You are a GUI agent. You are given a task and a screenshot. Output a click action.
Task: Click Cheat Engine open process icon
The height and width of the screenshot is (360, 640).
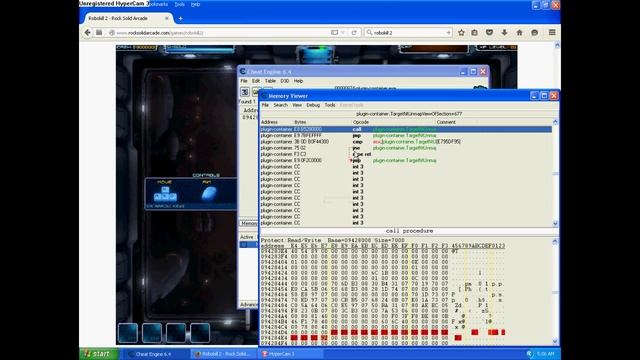point(245,91)
